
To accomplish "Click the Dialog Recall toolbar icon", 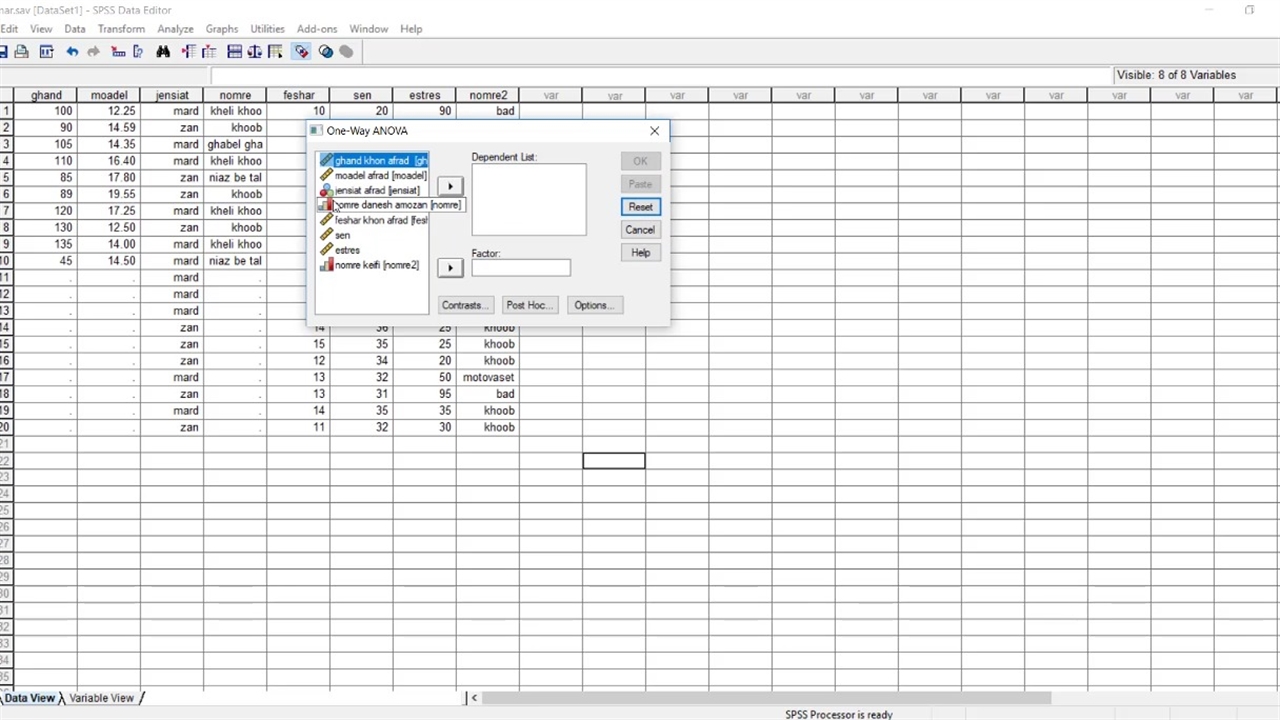I will [46, 52].
